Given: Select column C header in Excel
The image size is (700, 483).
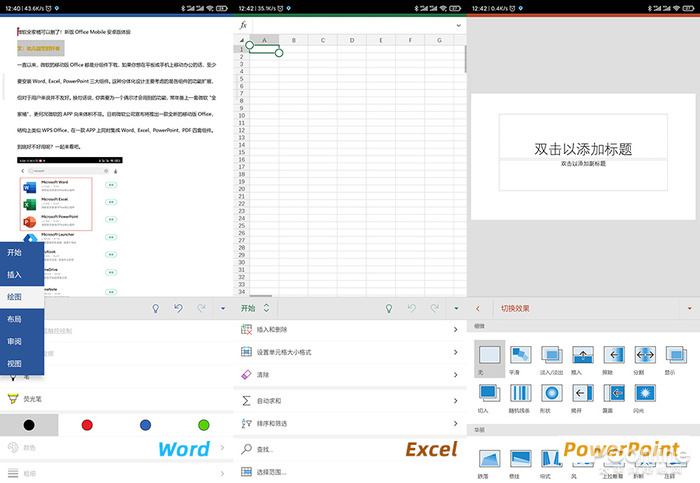Looking at the screenshot, I should 323,40.
